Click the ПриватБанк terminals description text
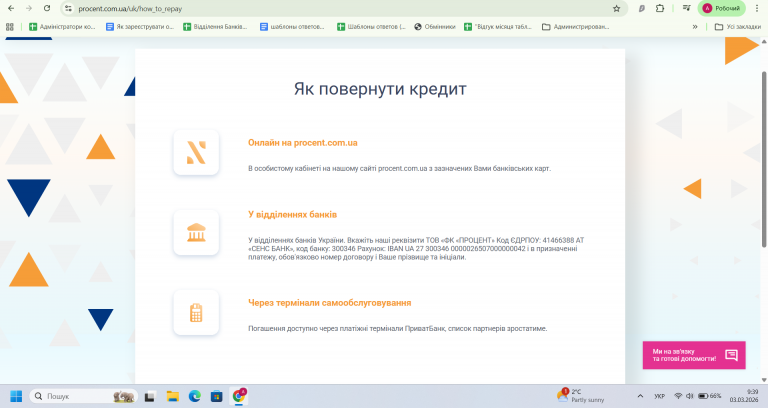768x408 pixels. pos(397,329)
